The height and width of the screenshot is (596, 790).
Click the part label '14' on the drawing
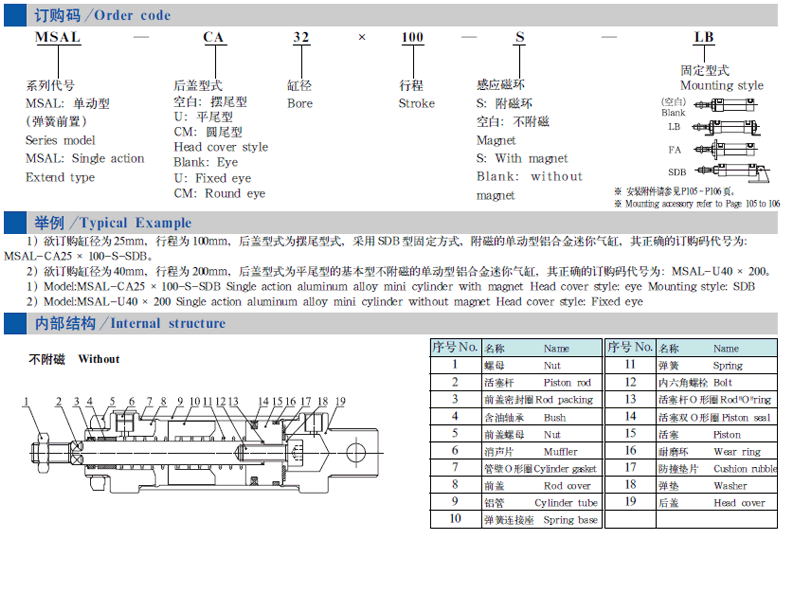click(263, 402)
